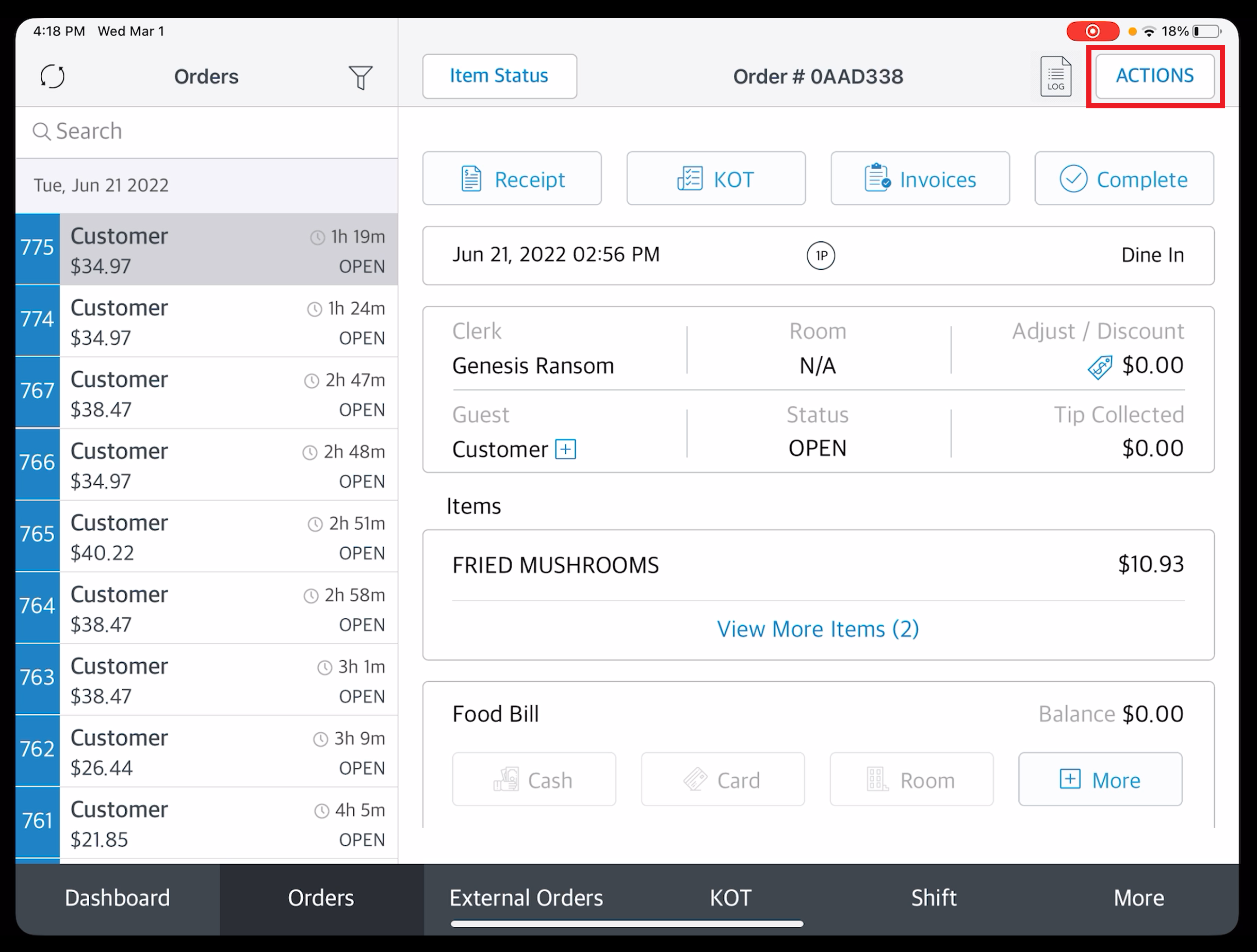
Task: Open More payment options
Action: pyautogui.click(x=1100, y=779)
